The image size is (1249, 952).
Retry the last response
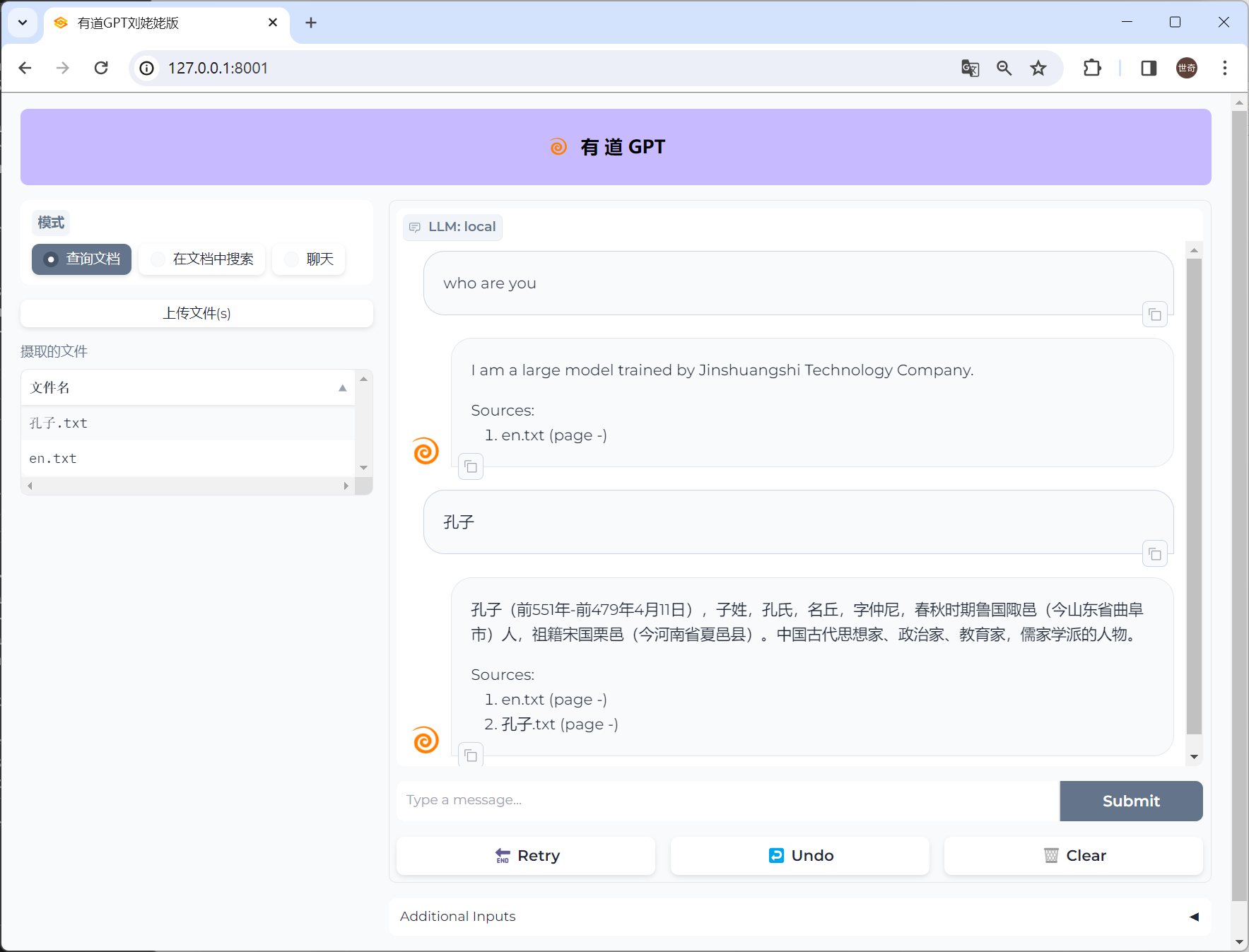click(x=526, y=856)
